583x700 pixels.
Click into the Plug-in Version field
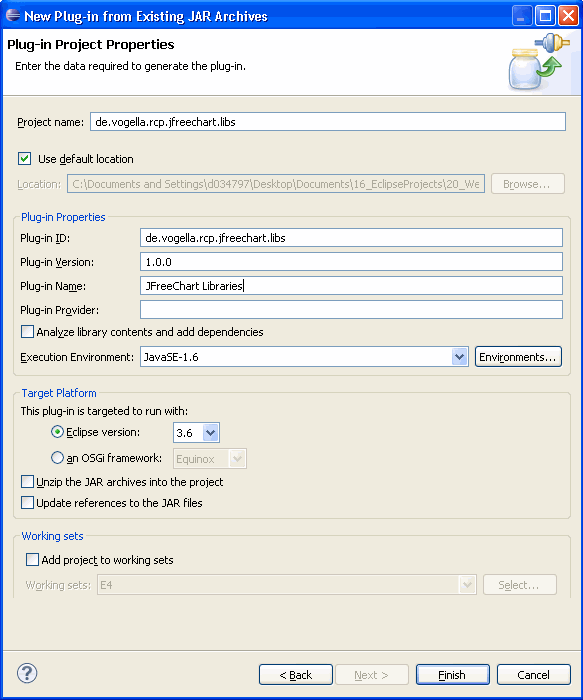click(351, 262)
